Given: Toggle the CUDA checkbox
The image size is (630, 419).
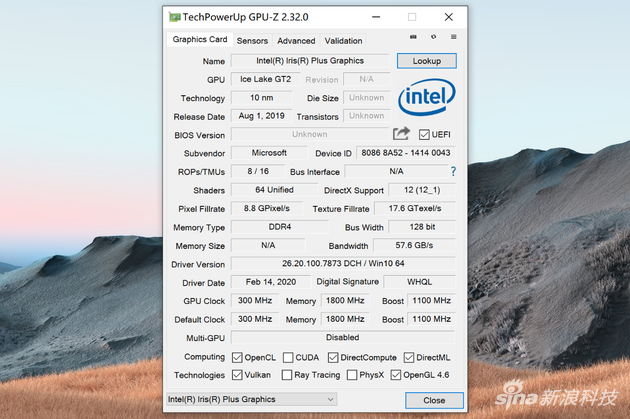Looking at the screenshot, I should pos(288,357).
